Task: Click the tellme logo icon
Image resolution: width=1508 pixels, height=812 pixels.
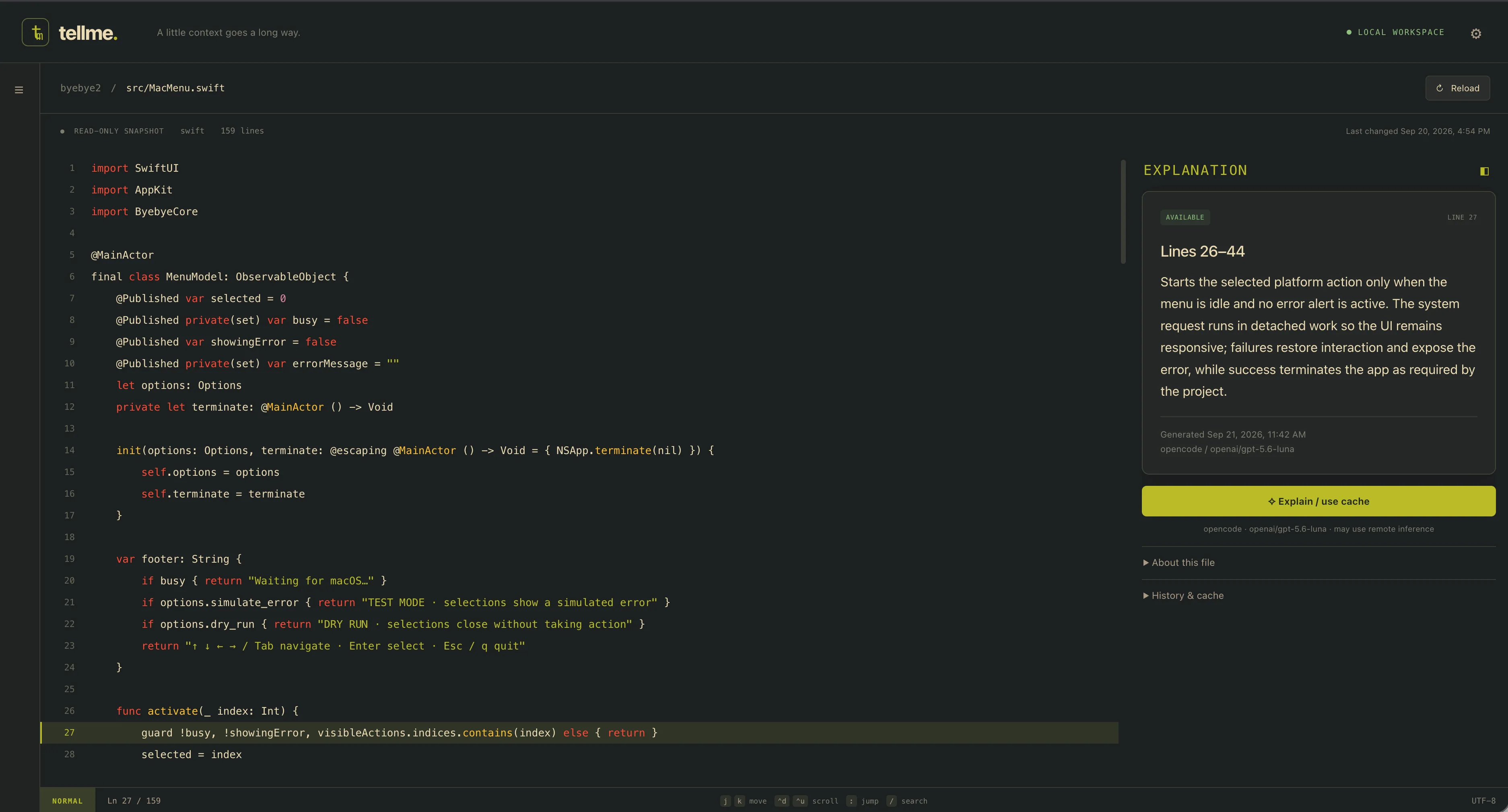Action: tap(35, 32)
